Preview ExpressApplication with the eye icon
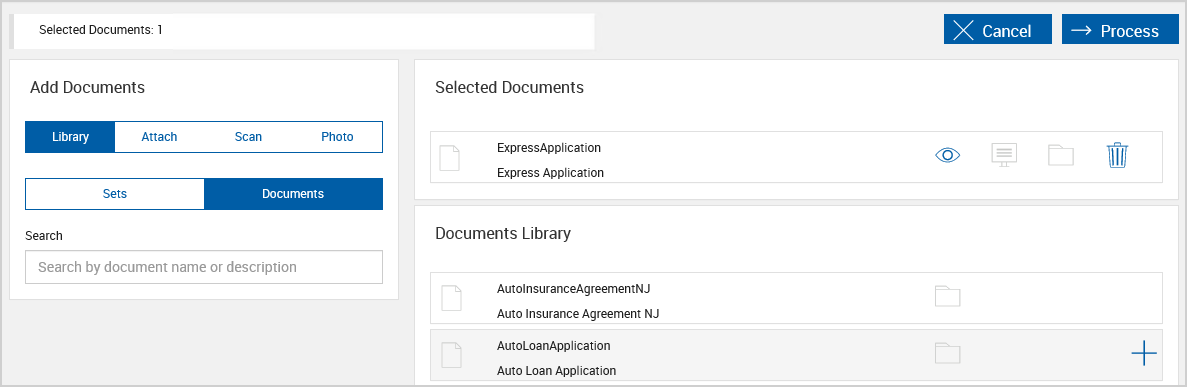 [947, 155]
